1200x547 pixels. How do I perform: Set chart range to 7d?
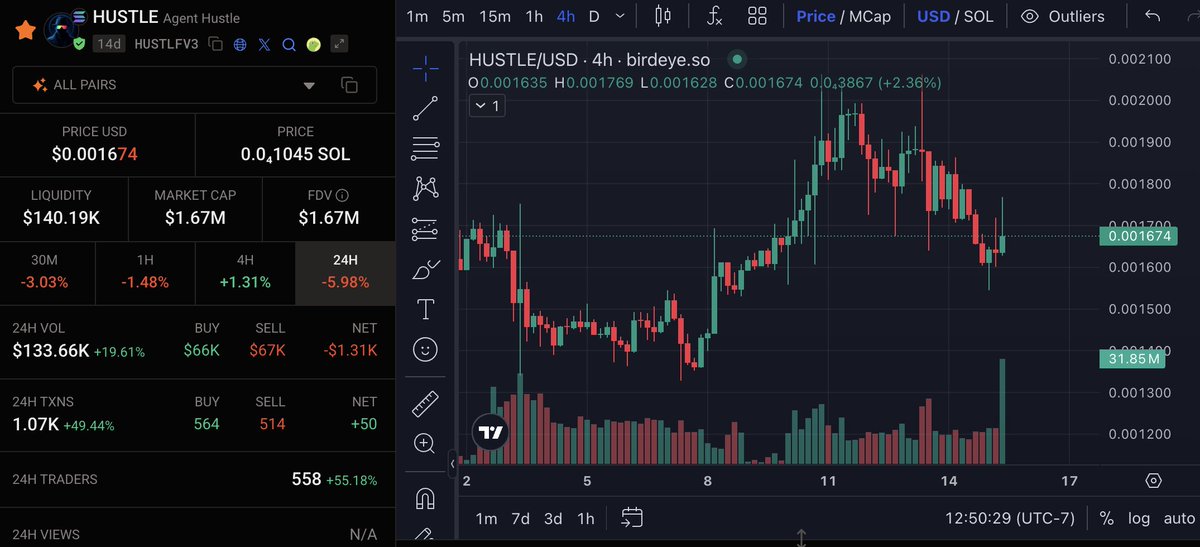click(520, 518)
